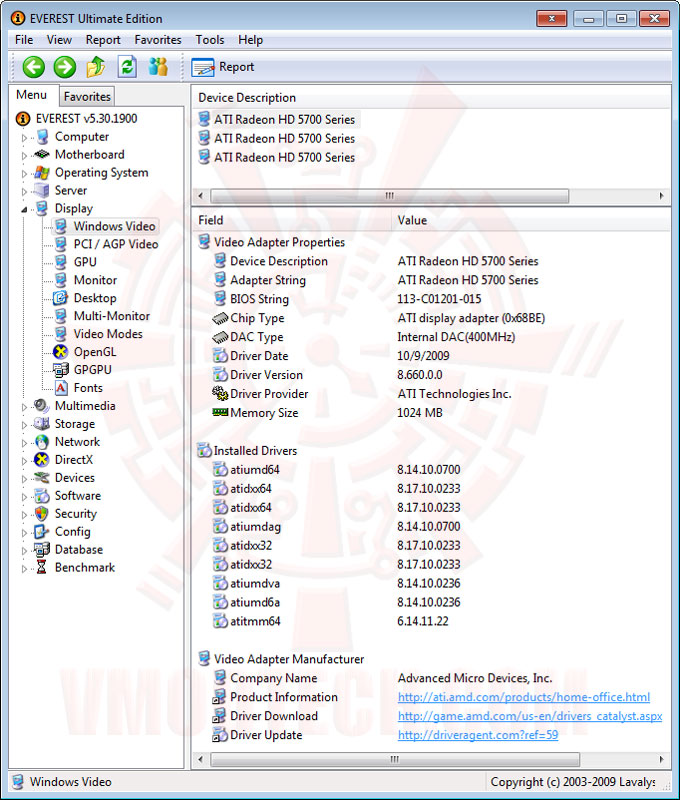Select the Devices icon in the tree

[x=41, y=478]
